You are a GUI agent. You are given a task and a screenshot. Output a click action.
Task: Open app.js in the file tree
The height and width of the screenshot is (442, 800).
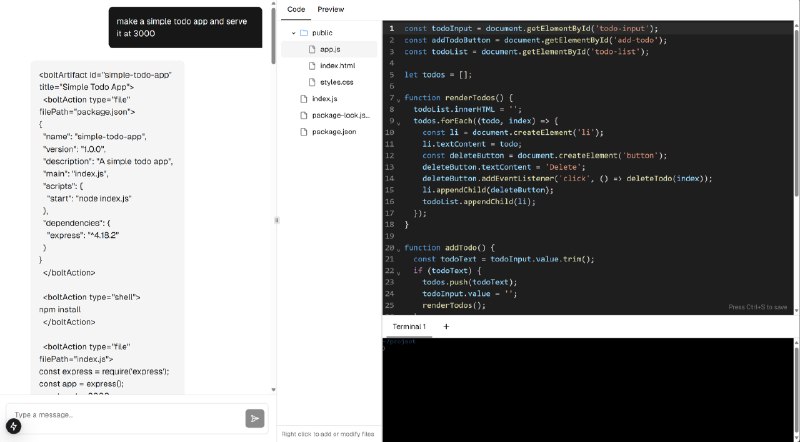pos(330,49)
